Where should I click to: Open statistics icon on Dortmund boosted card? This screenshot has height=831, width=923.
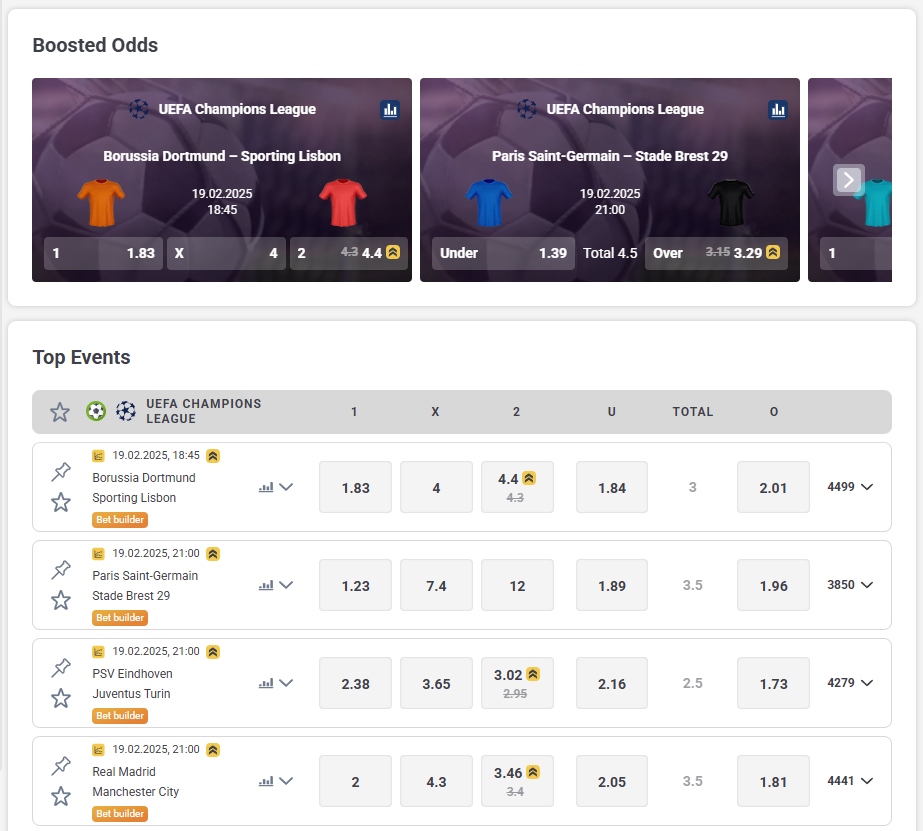(x=390, y=109)
